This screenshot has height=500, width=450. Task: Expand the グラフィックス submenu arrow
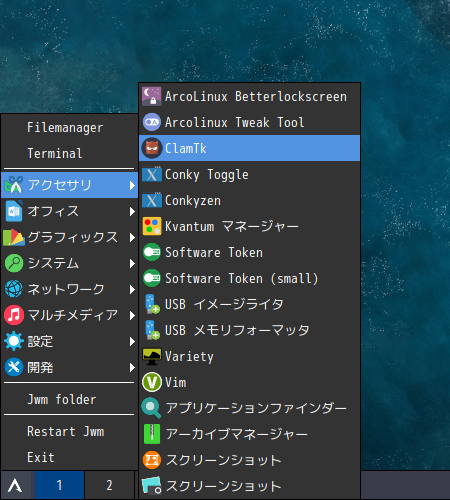pos(132,237)
